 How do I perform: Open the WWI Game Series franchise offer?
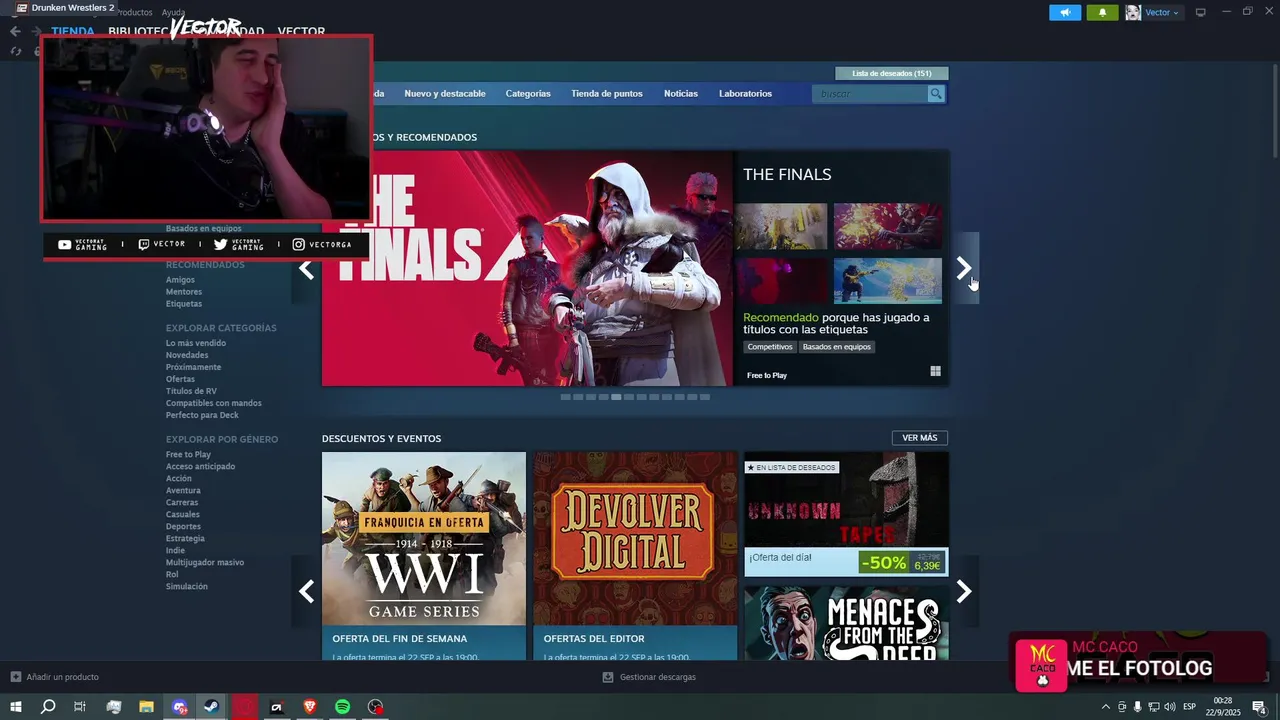point(424,555)
